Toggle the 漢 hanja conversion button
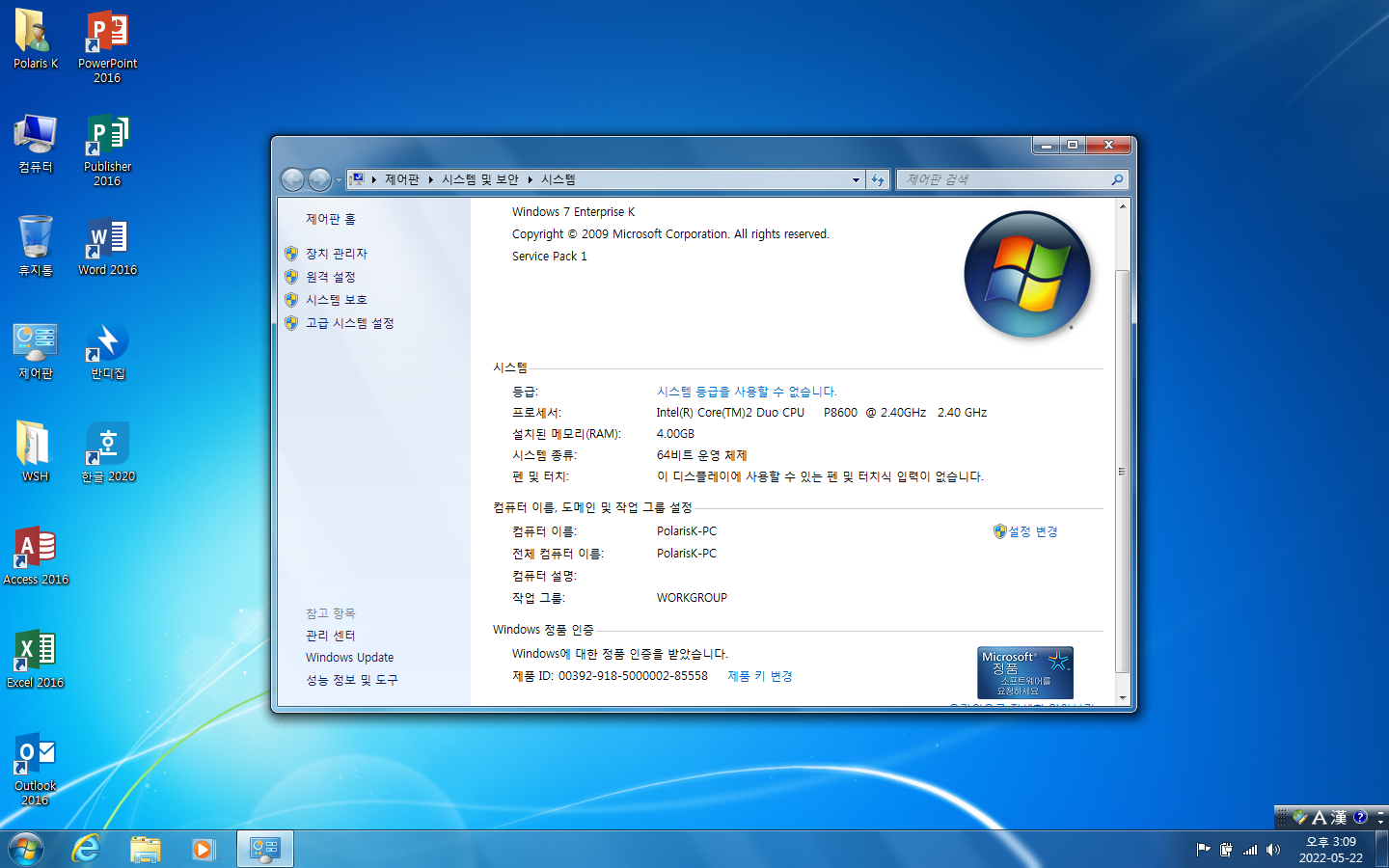This screenshot has height=868, width=1389. click(1338, 817)
